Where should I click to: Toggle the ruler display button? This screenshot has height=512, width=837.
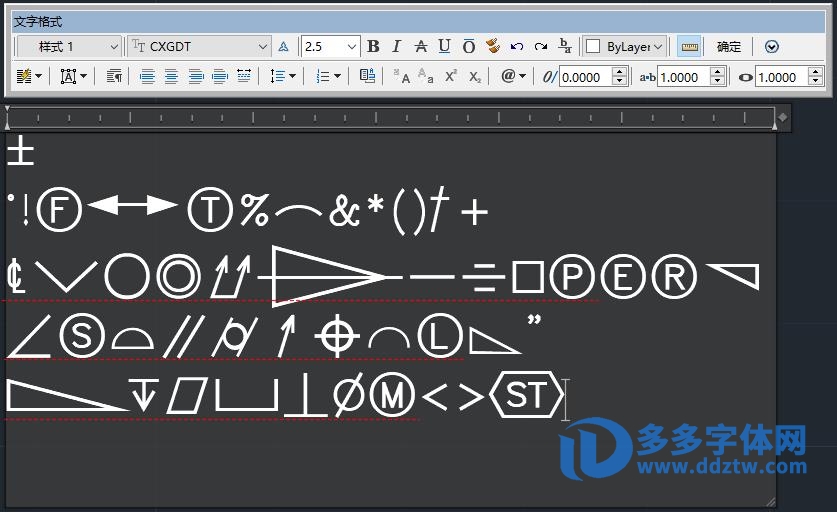tap(688, 46)
